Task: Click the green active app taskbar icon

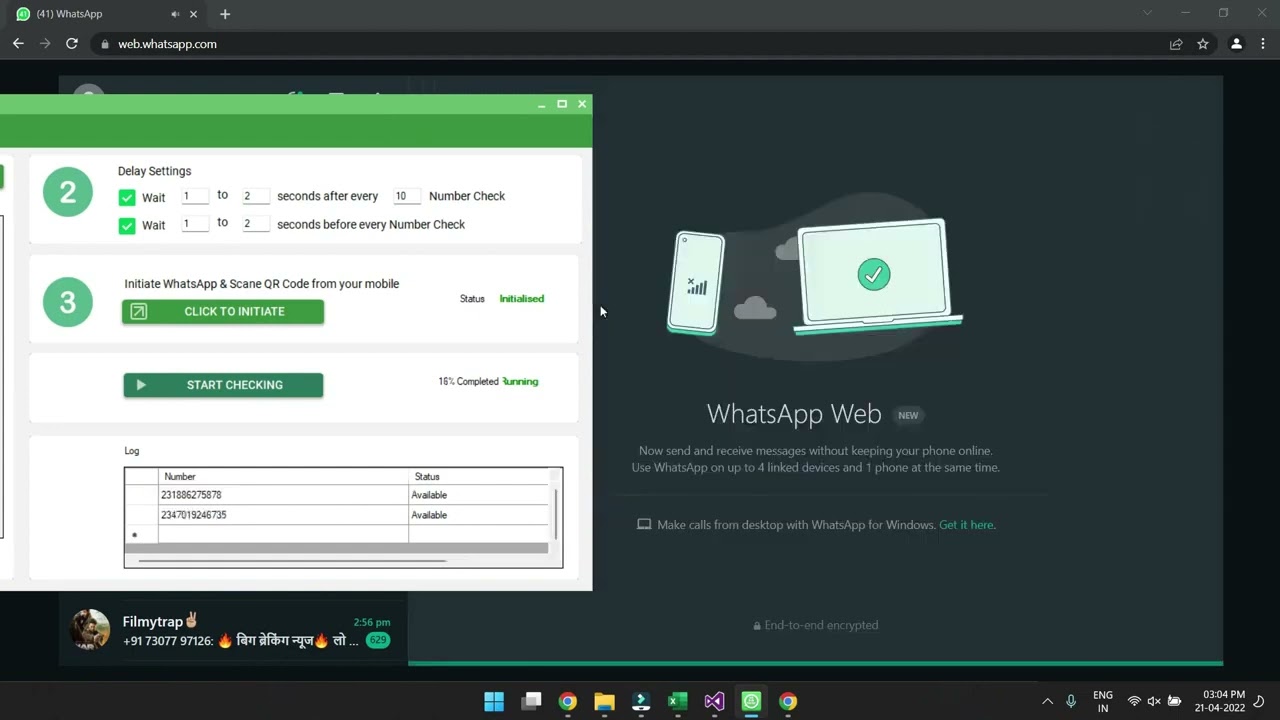Action: pyautogui.click(x=751, y=701)
